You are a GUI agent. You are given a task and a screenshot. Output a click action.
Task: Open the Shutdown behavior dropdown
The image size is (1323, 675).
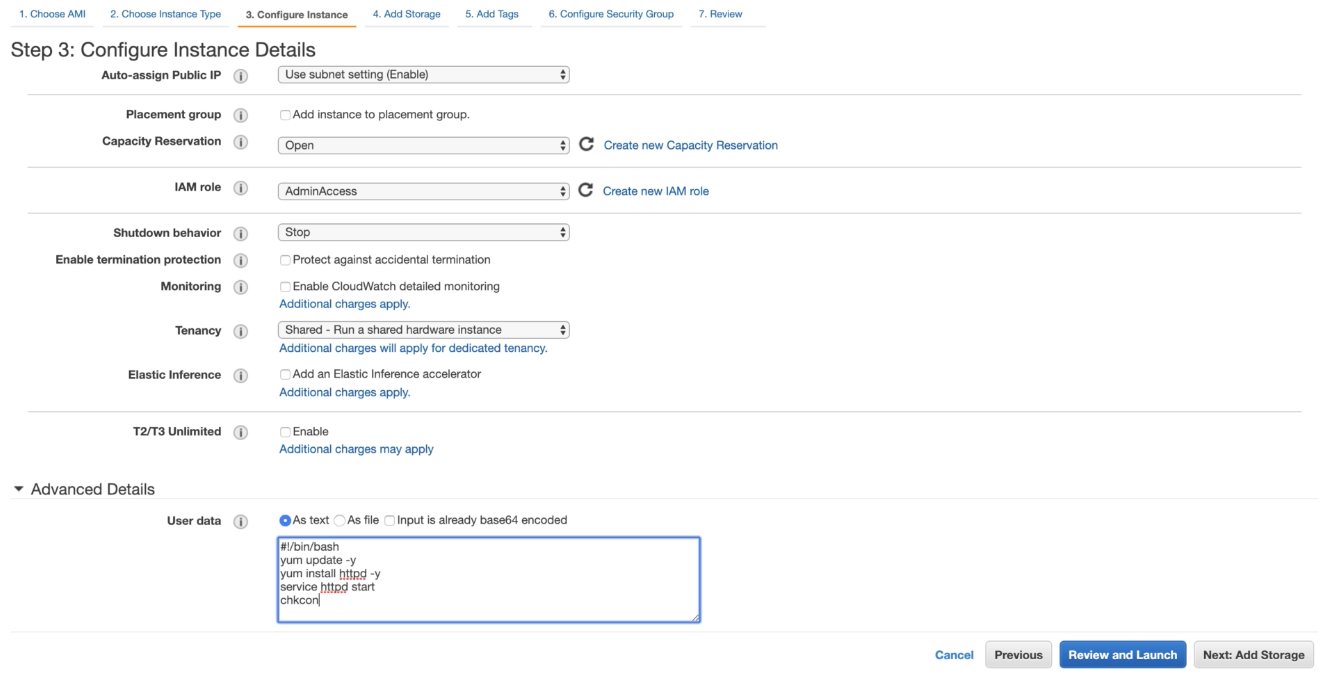pos(423,232)
